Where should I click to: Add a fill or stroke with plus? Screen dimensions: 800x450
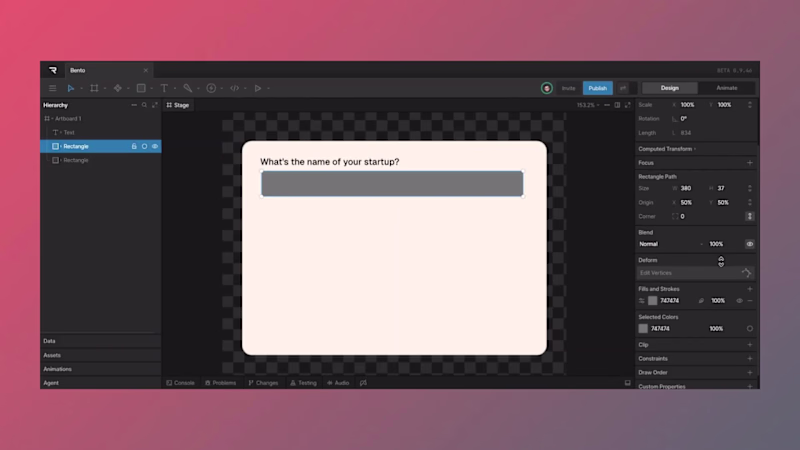749,289
